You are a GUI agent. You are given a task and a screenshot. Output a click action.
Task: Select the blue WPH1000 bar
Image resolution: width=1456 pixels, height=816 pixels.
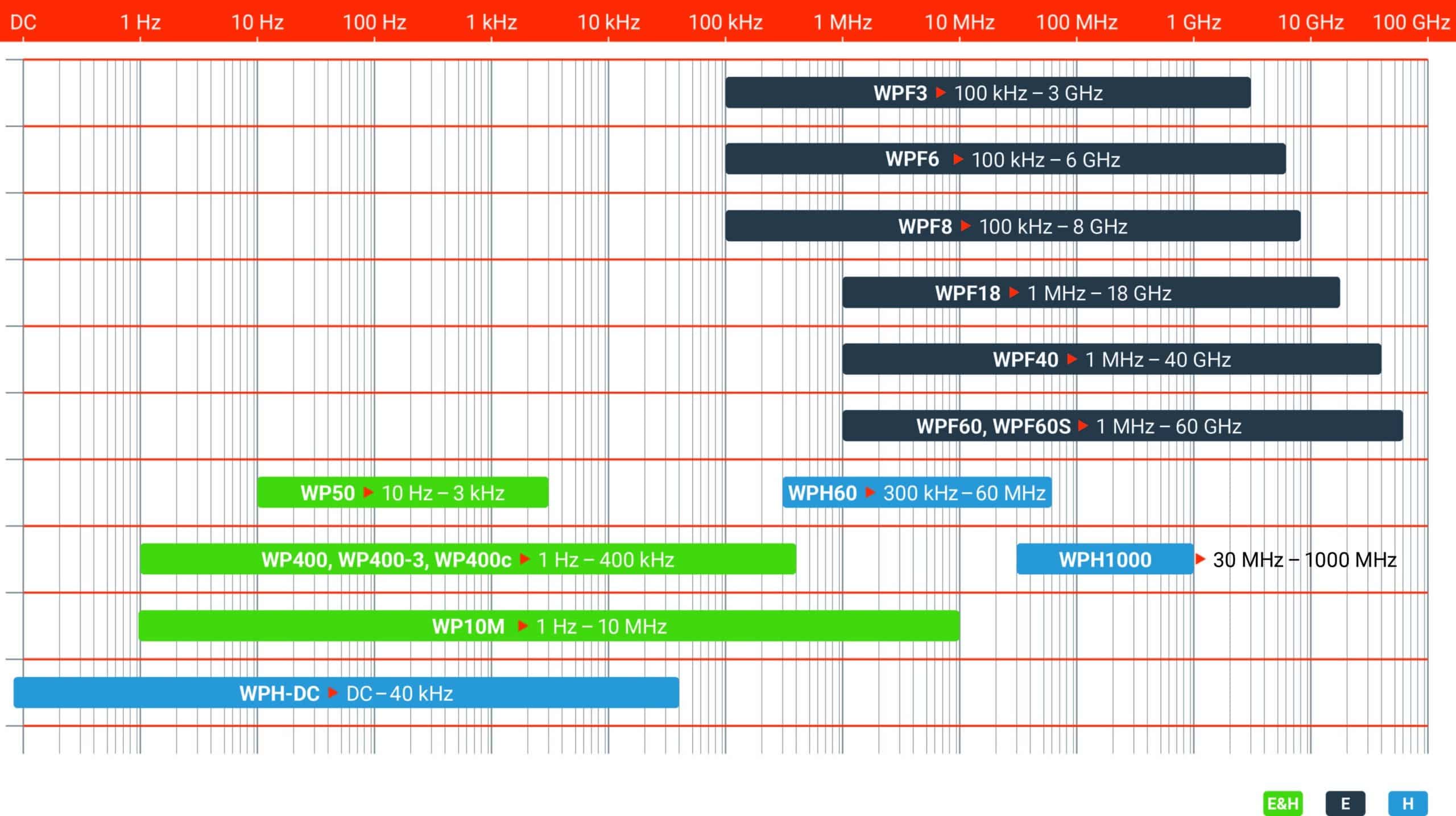click(1105, 559)
